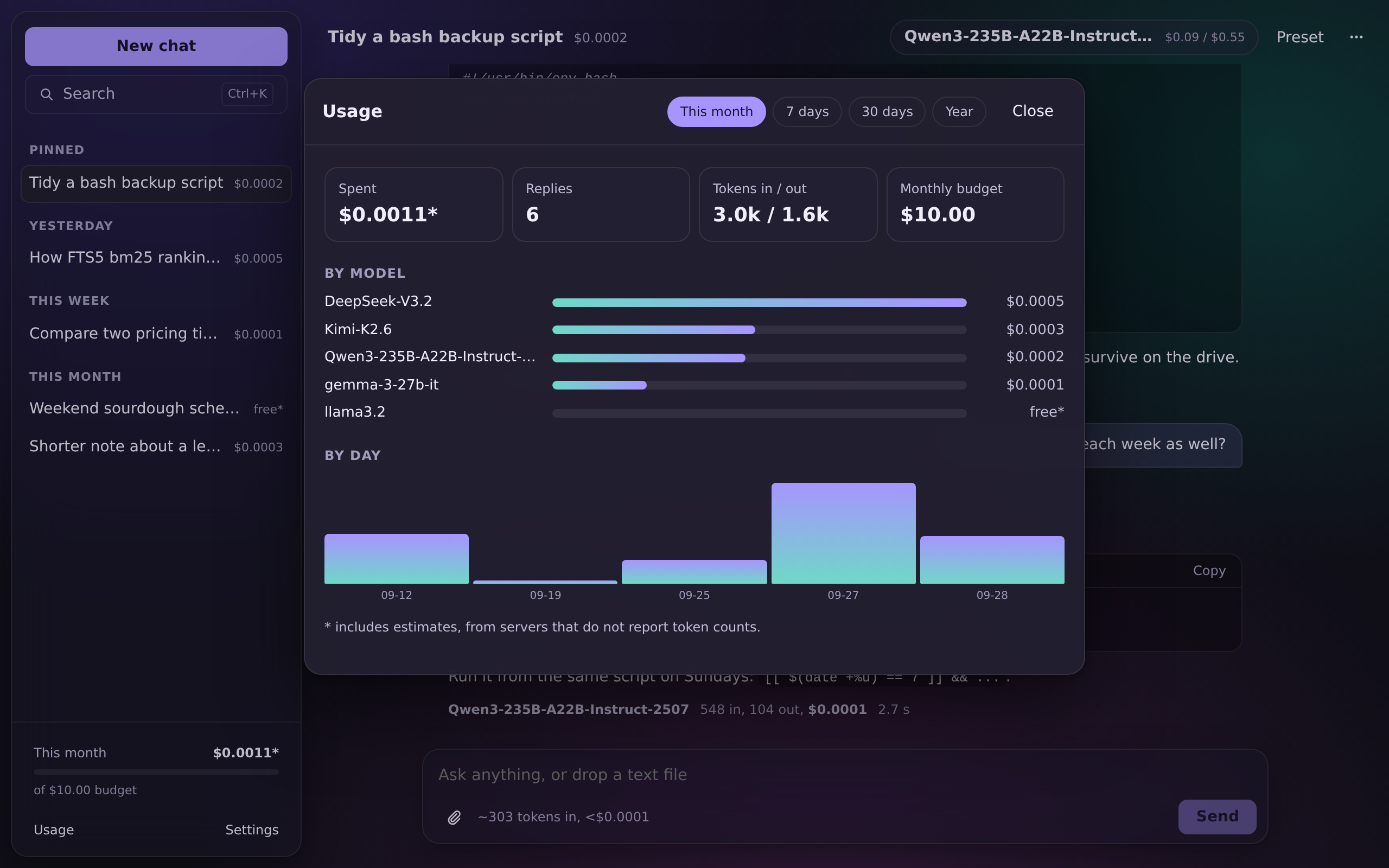
Task: Click the gemma-3-27b-it usage bar
Action: tap(760, 385)
